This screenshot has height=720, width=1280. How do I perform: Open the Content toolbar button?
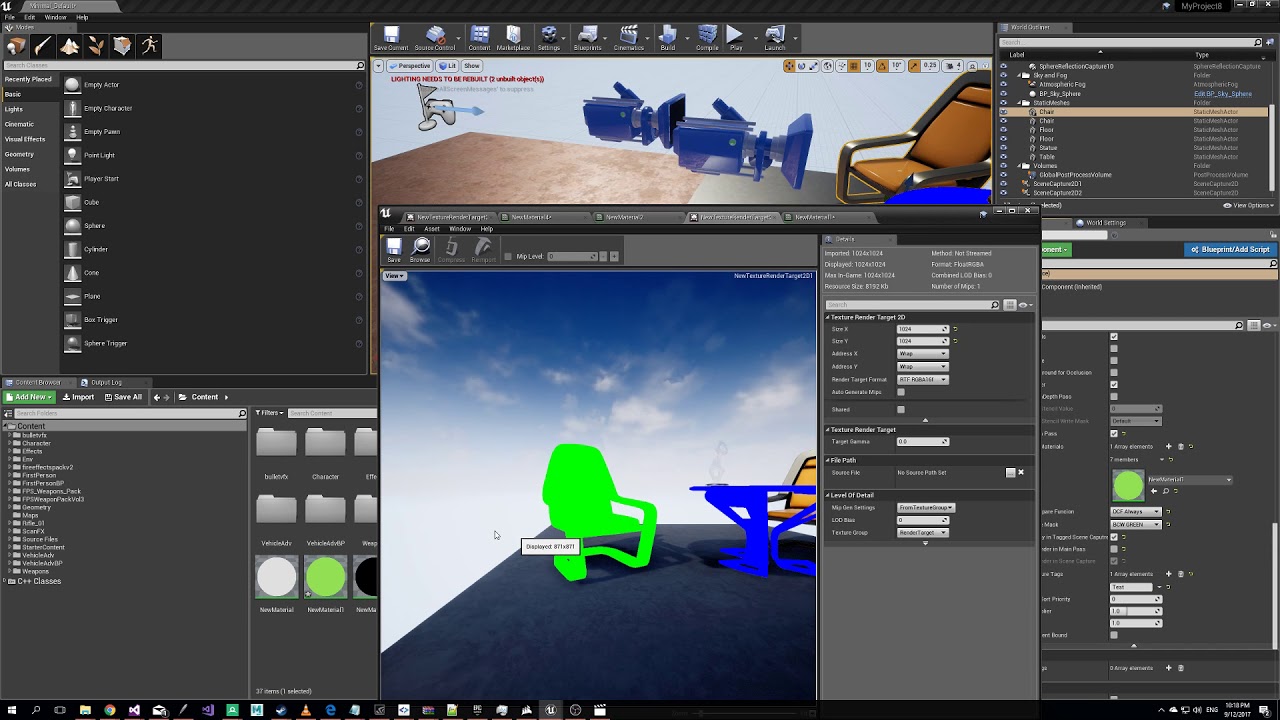pos(480,39)
